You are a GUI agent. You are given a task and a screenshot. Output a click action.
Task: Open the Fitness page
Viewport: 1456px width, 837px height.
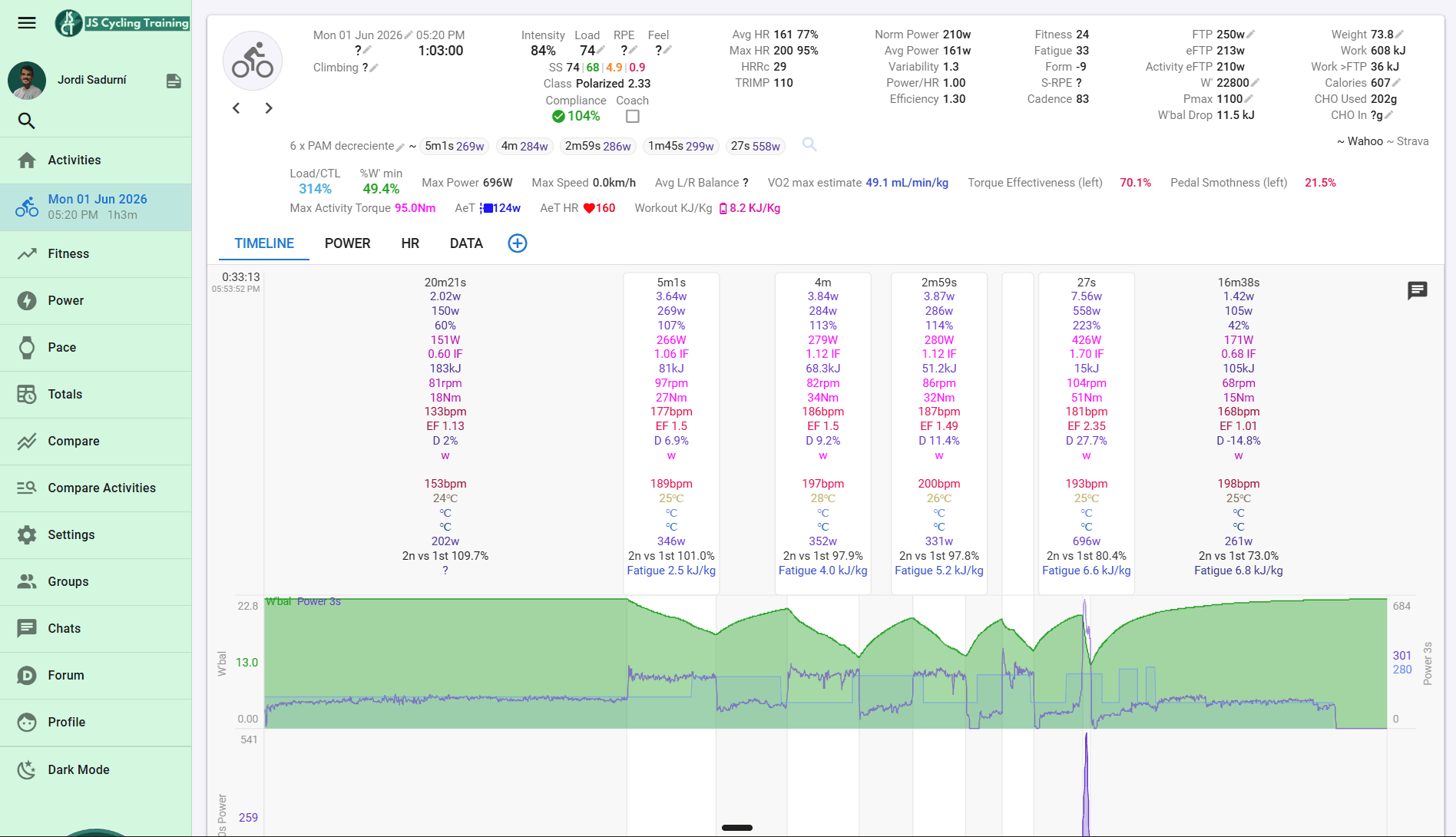tap(96, 253)
